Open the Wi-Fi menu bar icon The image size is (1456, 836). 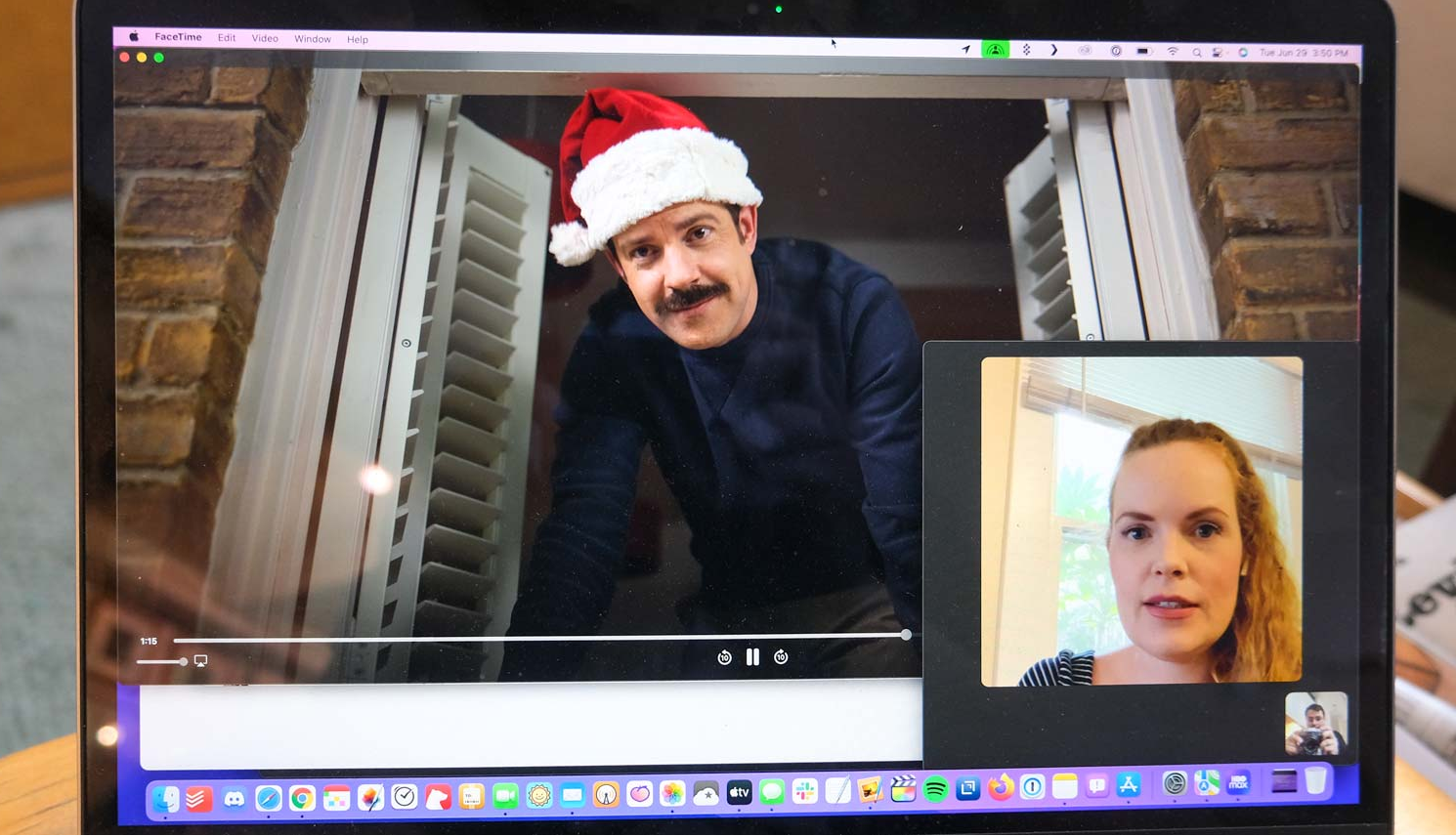(x=1172, y=52)
